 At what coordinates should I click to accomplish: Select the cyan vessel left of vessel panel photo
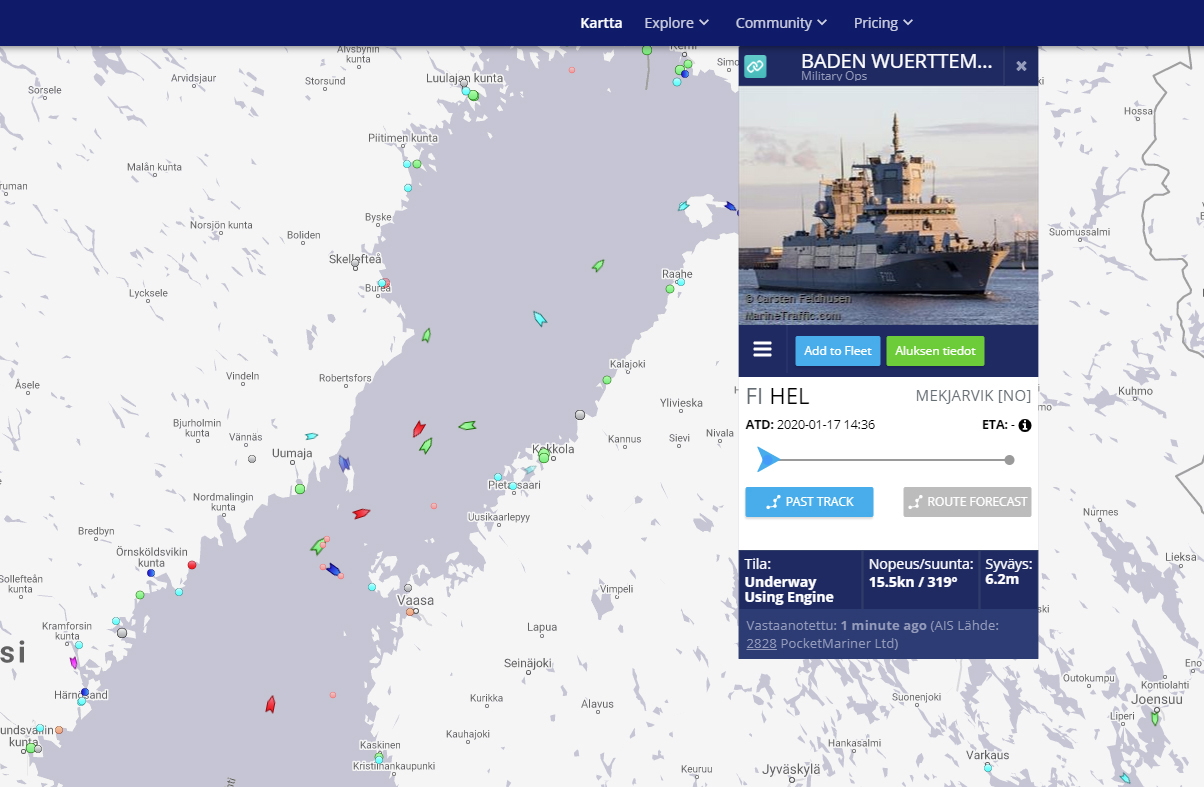point(683,207)
